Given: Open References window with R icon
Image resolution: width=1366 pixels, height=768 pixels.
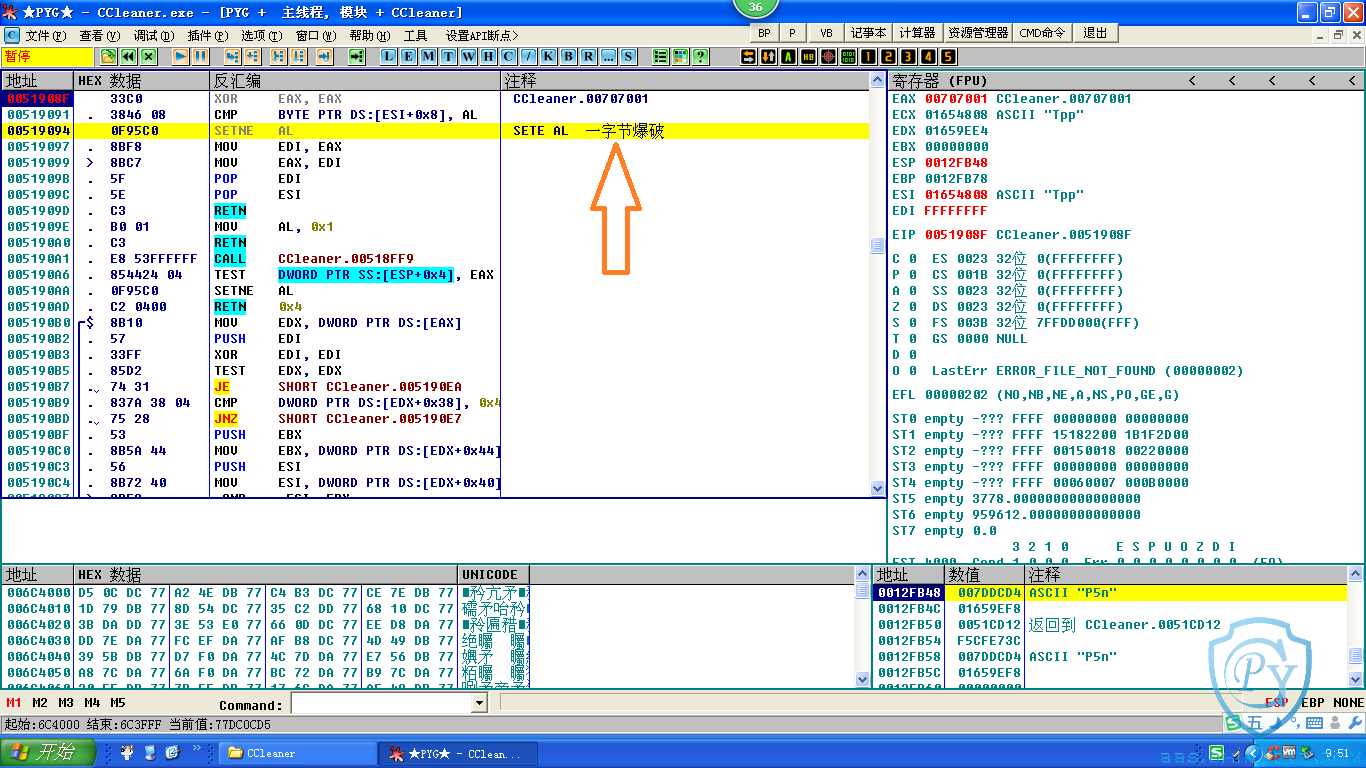Looking at the screenshot, I should [588, 57].
